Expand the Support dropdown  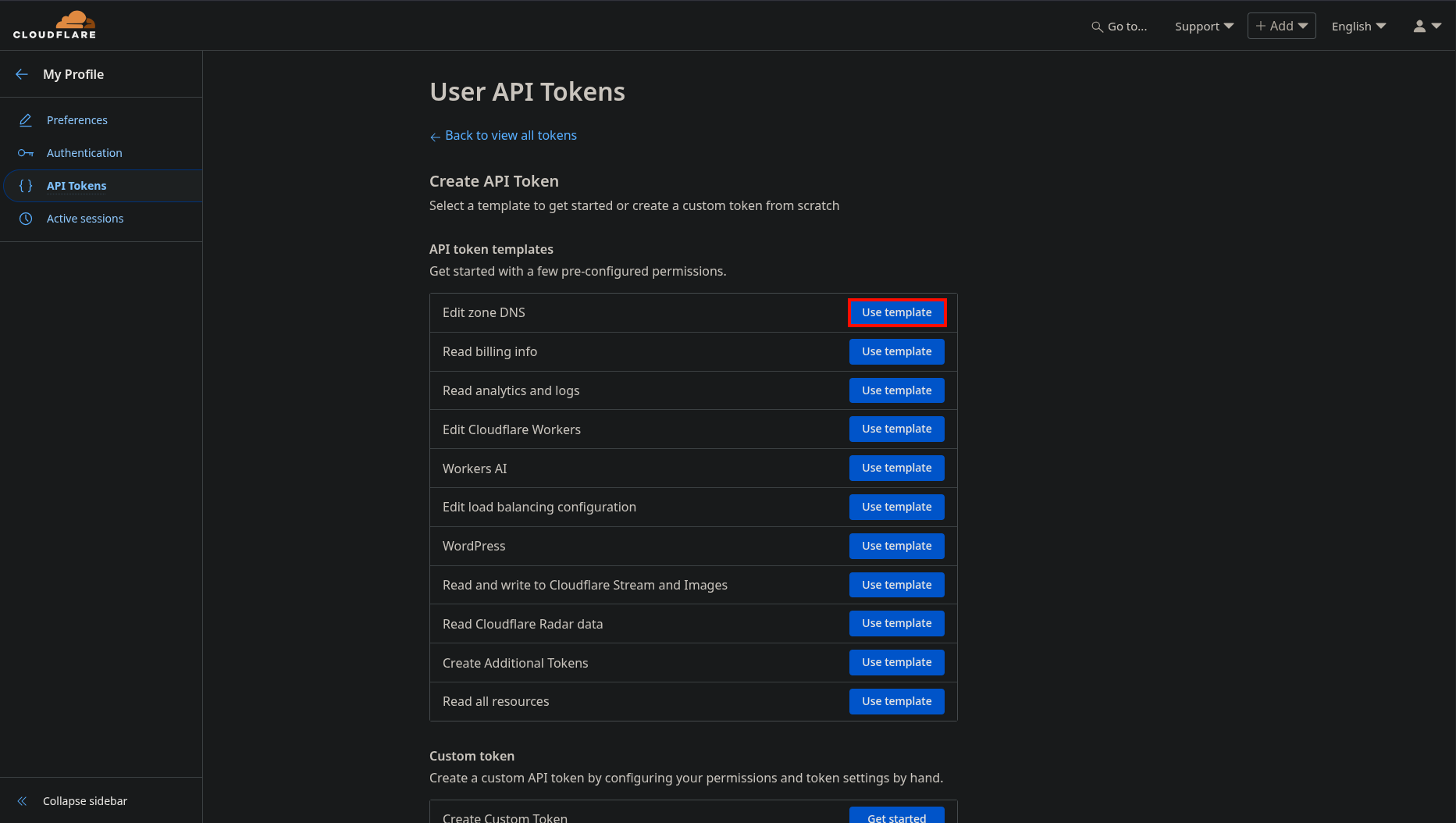pos(1203,26)
